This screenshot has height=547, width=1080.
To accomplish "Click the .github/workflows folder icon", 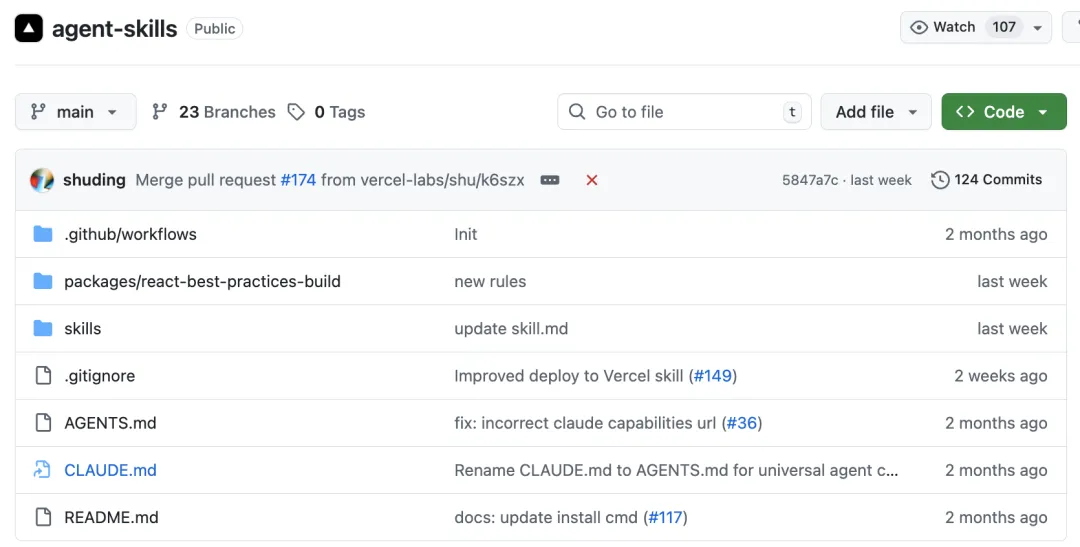I will (43, 234).
